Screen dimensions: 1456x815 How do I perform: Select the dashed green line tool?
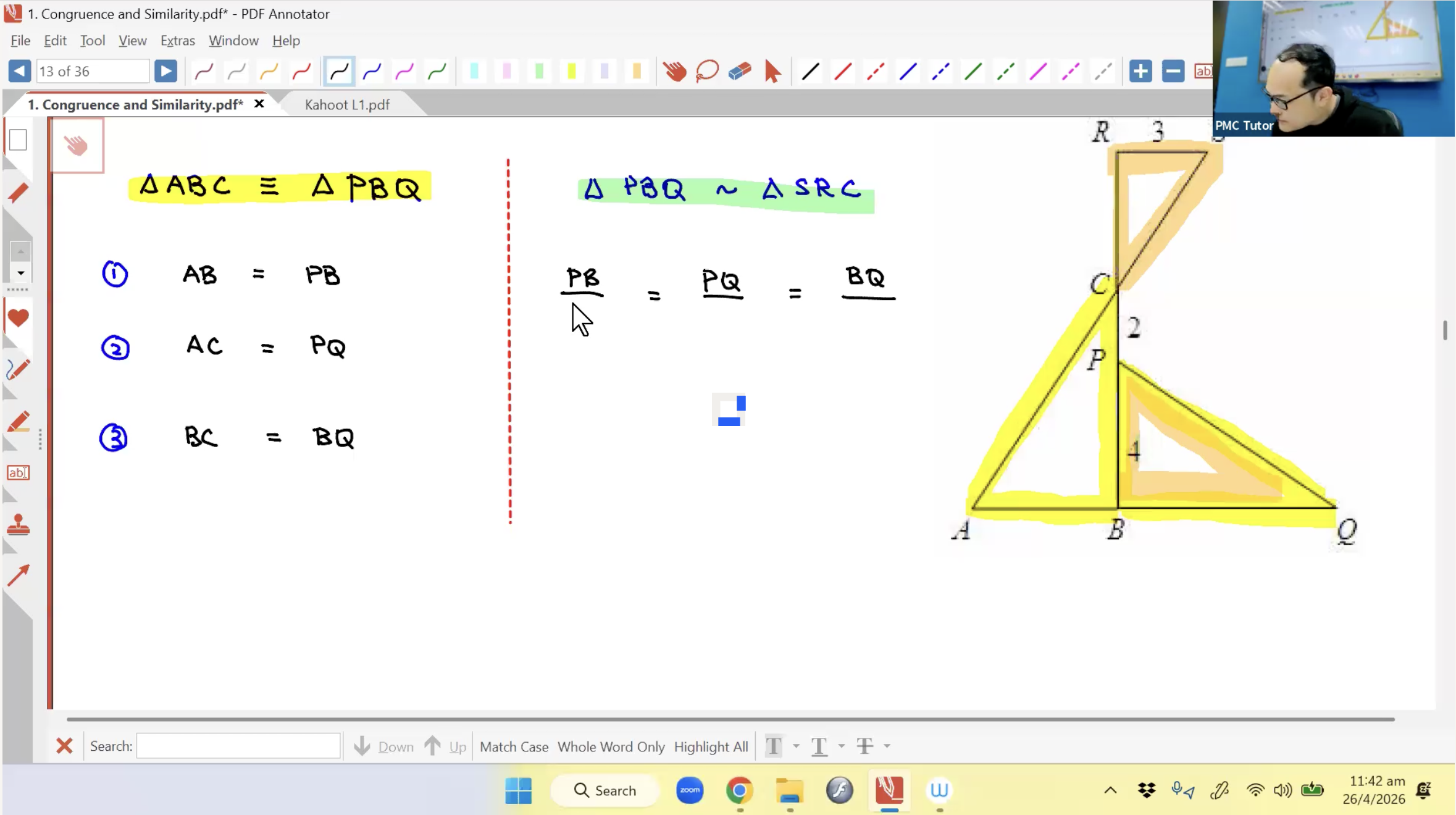coord(1006,72)
